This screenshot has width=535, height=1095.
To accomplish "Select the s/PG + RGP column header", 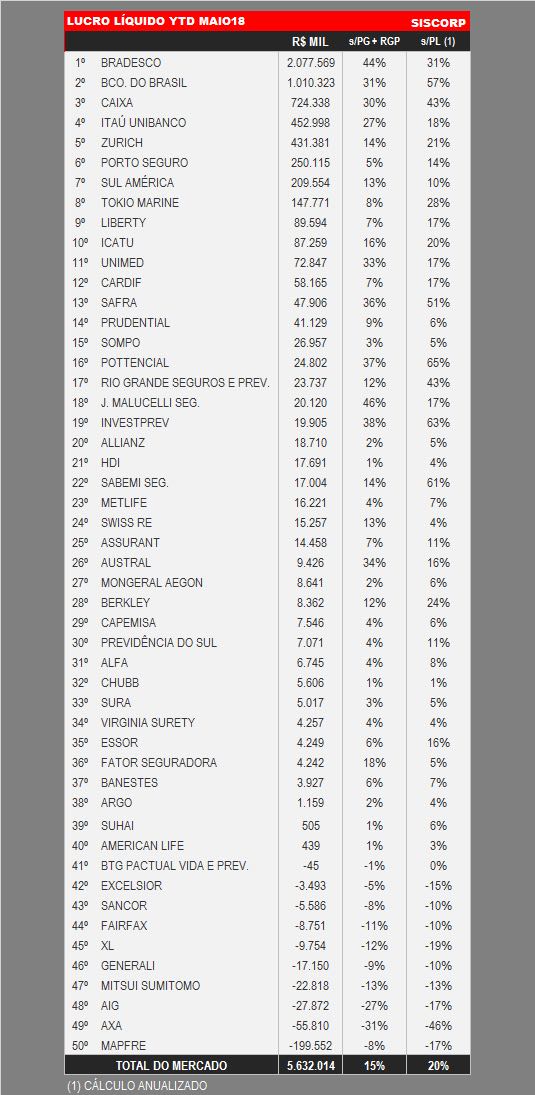I will (x=374, y=42).
